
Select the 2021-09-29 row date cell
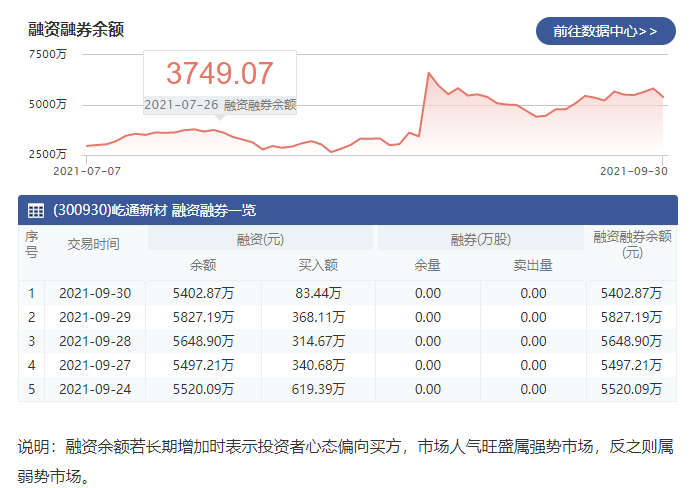tap(93, 316)
